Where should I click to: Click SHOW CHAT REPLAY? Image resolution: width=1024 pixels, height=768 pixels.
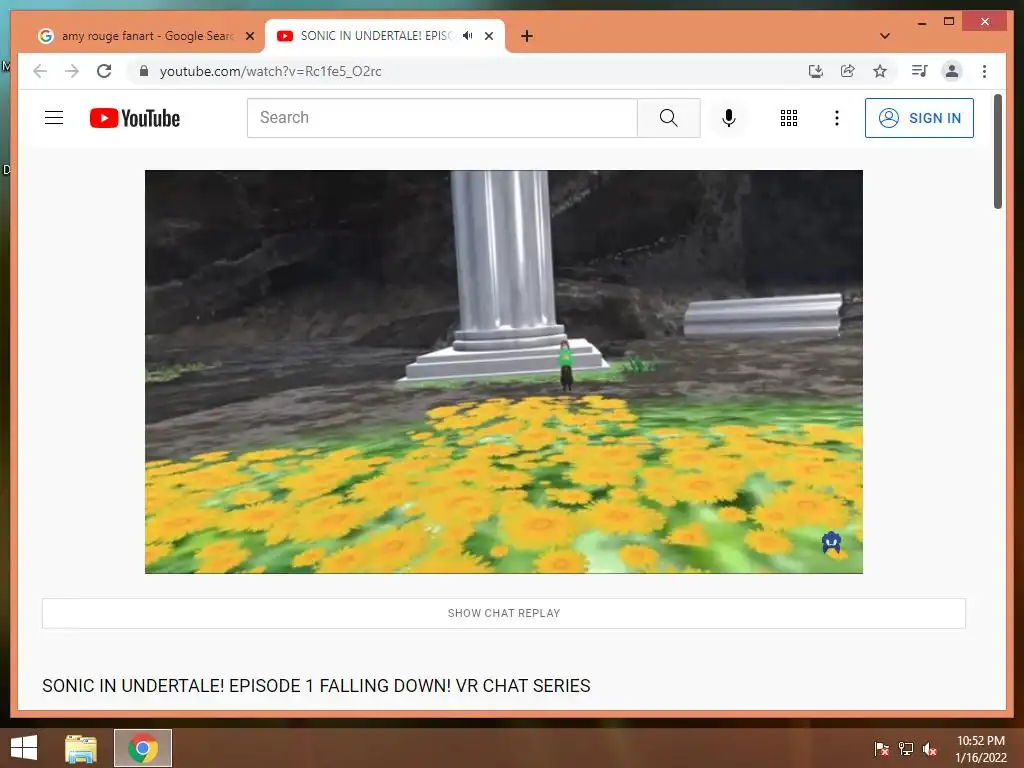(504, 613)
